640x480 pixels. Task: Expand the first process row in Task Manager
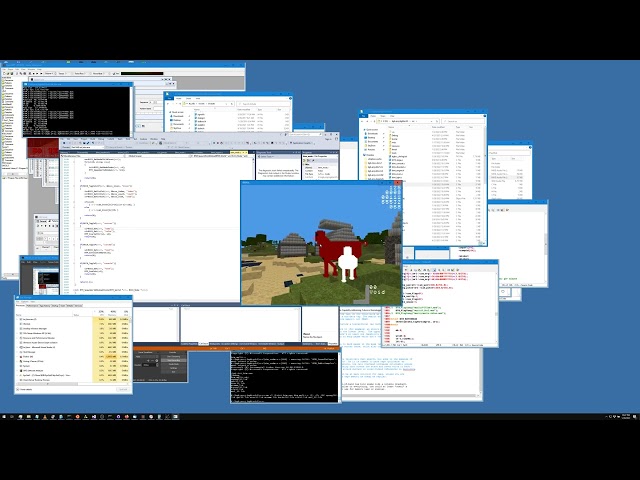pos(17,319)
